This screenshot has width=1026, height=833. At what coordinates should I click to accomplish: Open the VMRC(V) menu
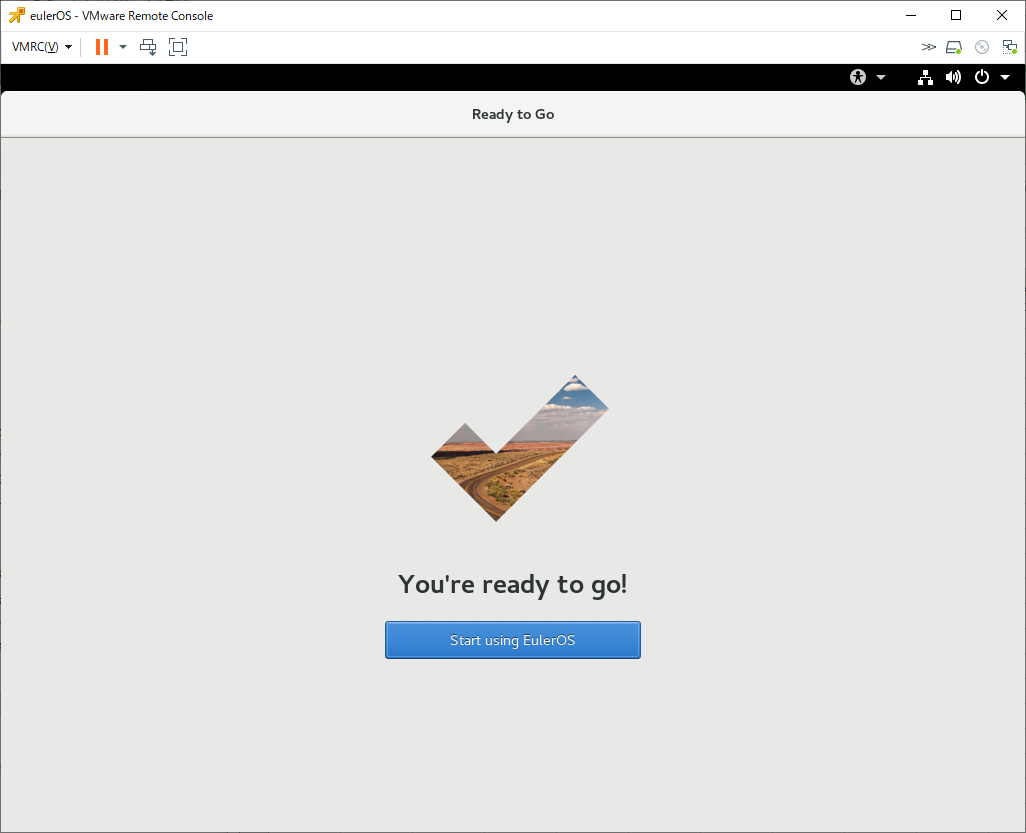[41, 47]
